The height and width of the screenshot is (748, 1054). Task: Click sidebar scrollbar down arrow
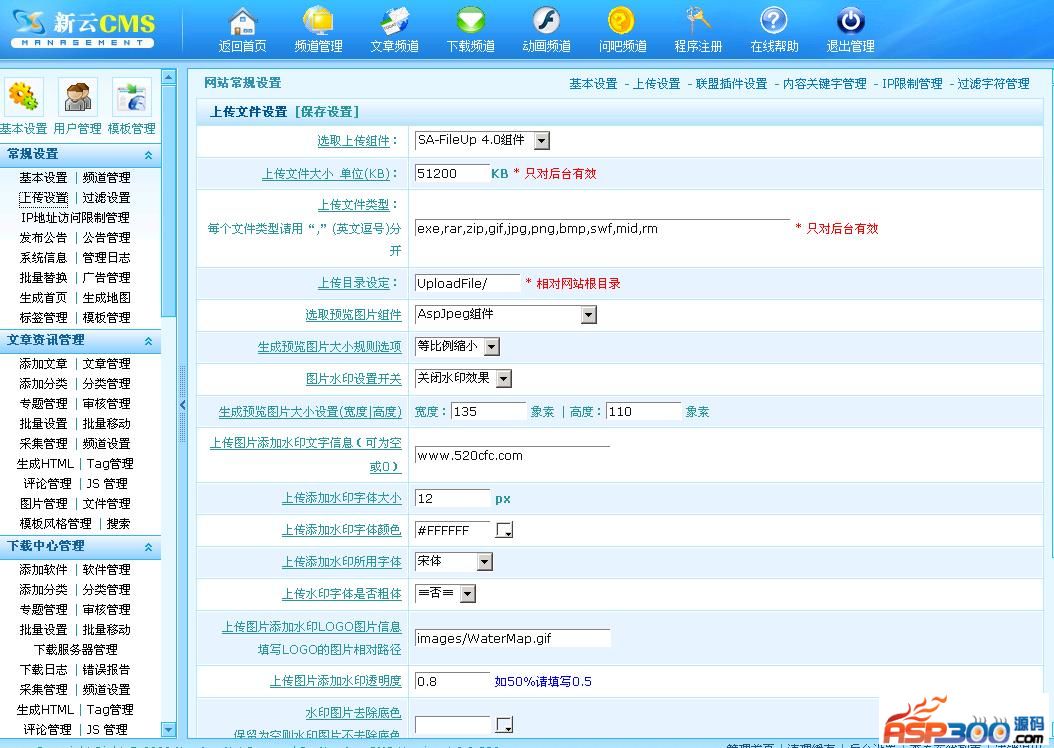(169, 729)
